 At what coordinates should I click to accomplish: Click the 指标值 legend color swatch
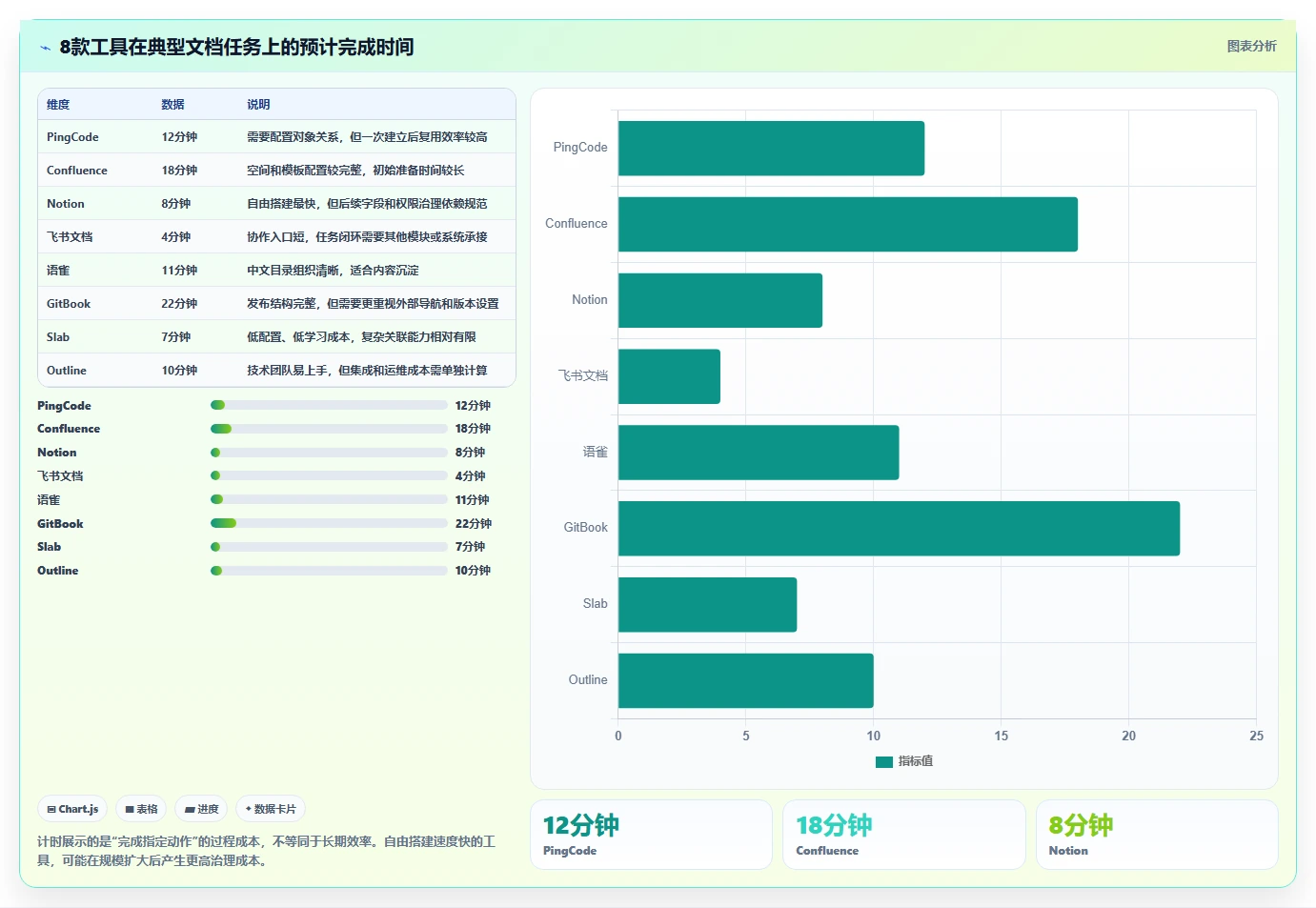[x=883, y=761]
